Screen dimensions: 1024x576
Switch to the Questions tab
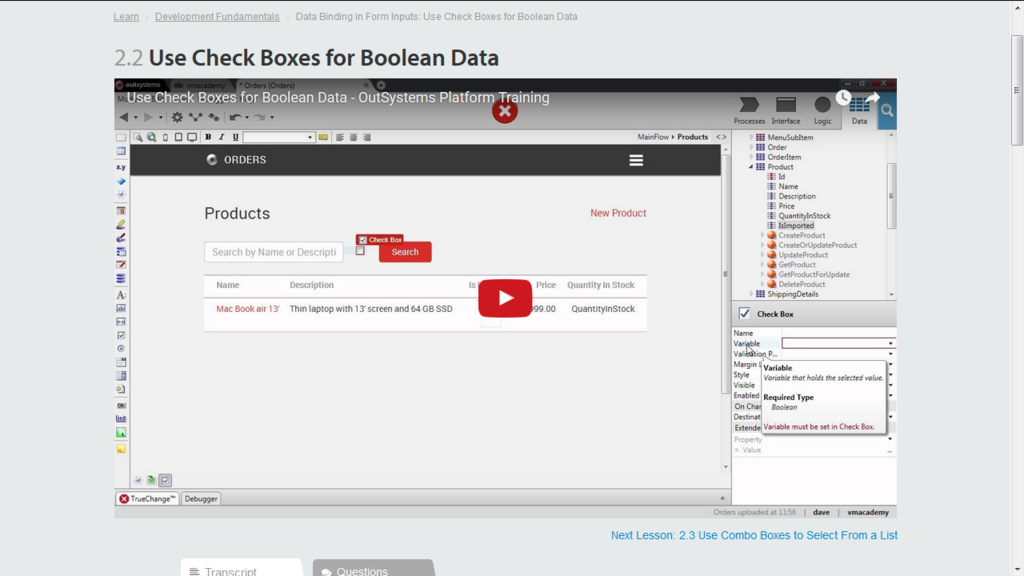coord(374,569)
